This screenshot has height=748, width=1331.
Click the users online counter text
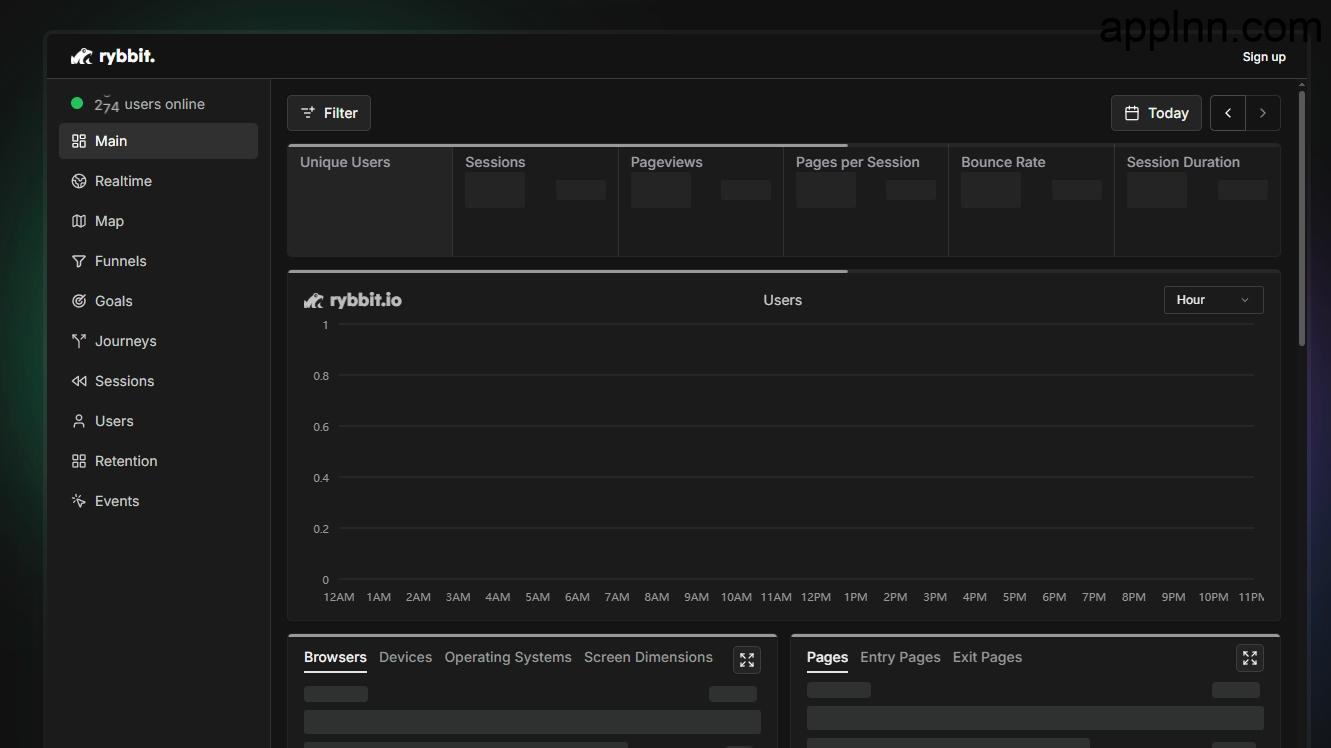point(149,104)
